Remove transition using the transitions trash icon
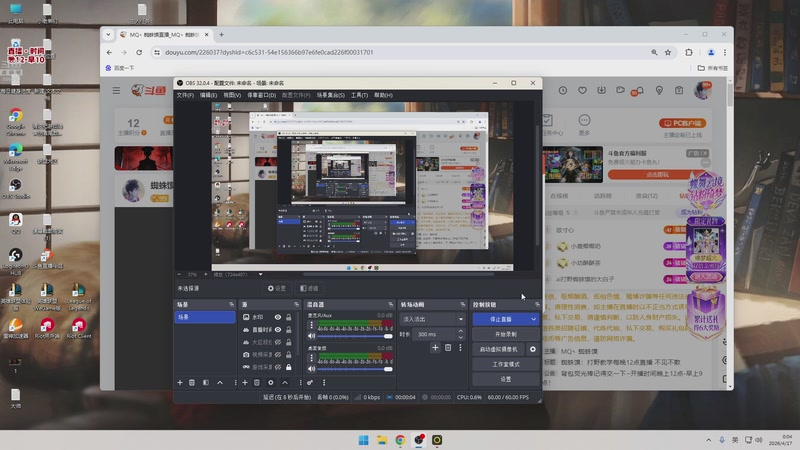Image resolution: width=800 pixels, height=450 pixels. point(448,347)
